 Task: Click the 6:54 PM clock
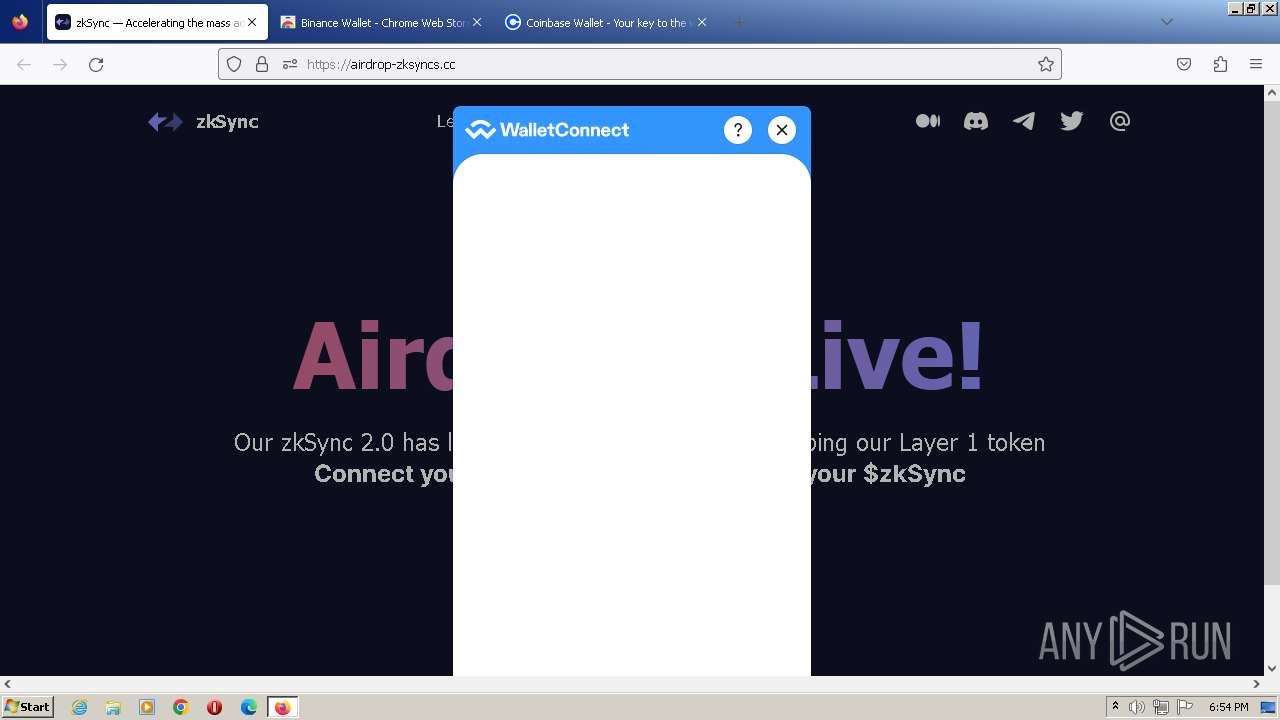pyautogui.click(x=1228, y=707)
